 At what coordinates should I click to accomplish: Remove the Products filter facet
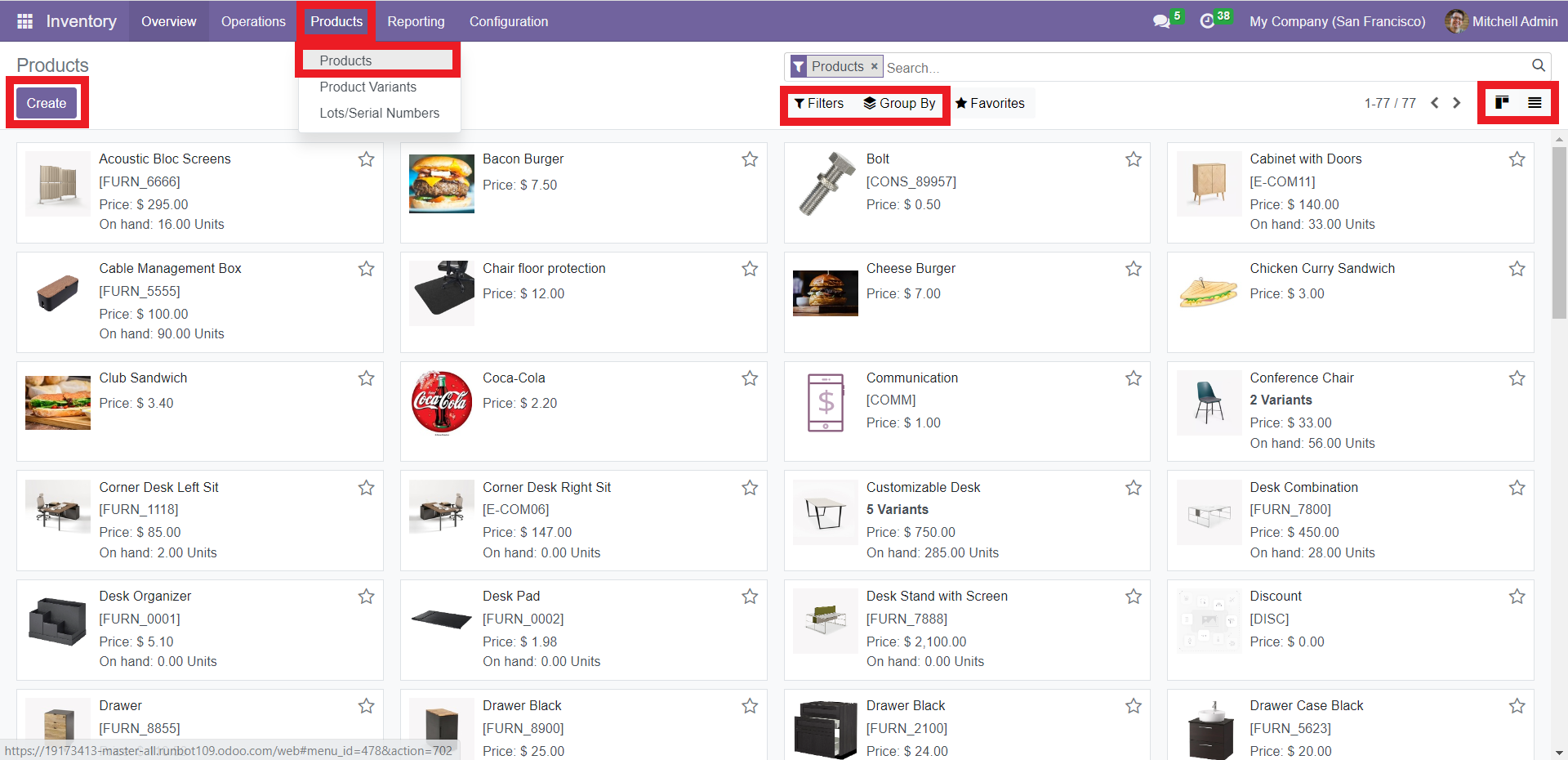coord(874,66)
